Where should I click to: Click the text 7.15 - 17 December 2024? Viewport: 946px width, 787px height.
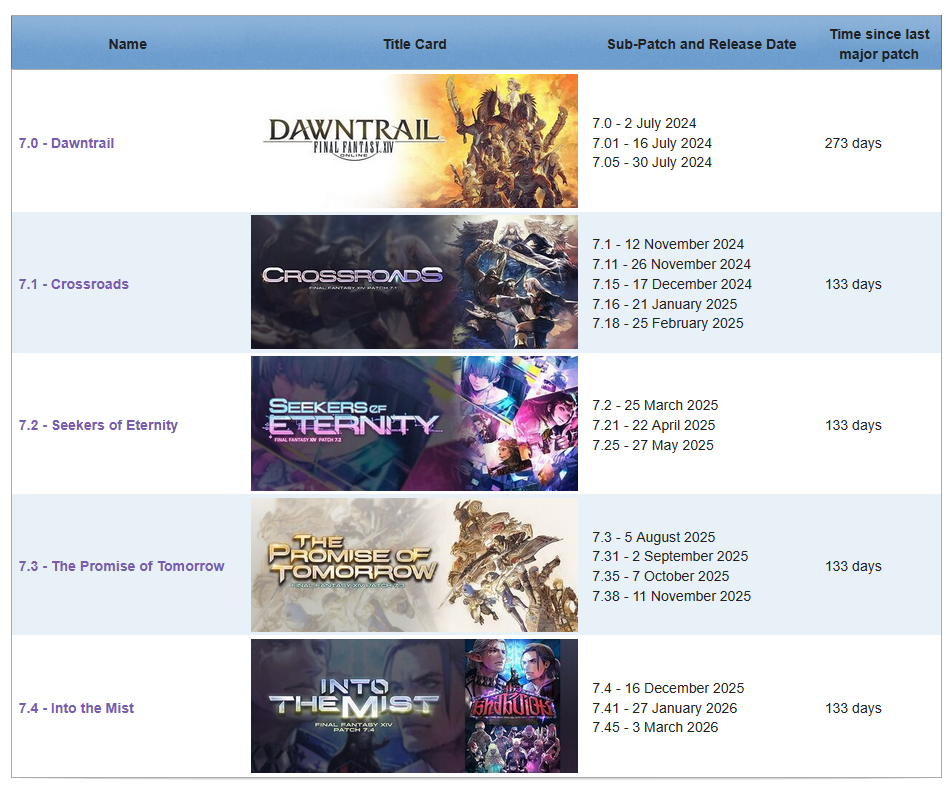(672, 284)
